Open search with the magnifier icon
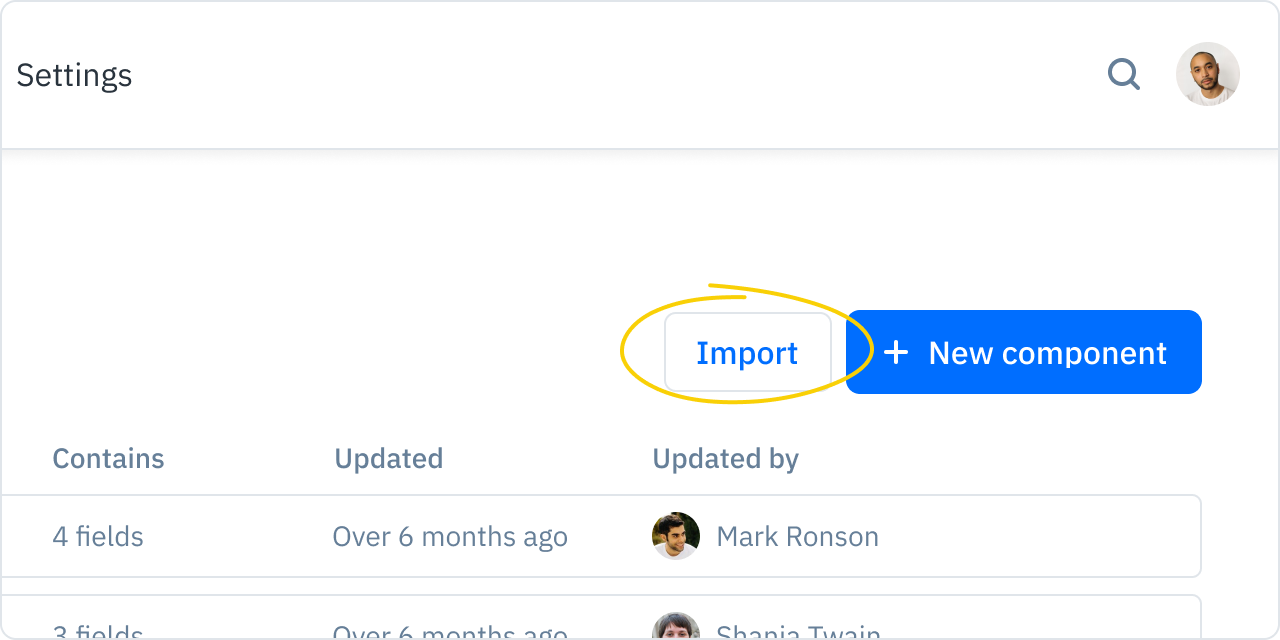The width and height of the screenshot is (1280, 640). 1124,74
